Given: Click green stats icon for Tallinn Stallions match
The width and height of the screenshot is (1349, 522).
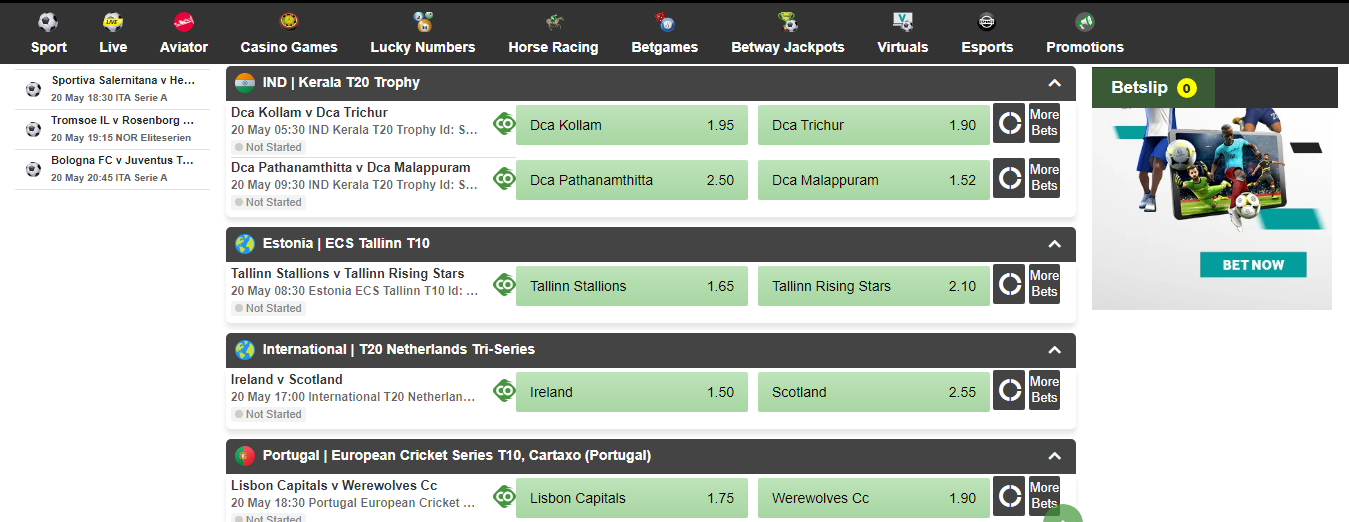Looking at the screenshot, I should coord(504,285).
